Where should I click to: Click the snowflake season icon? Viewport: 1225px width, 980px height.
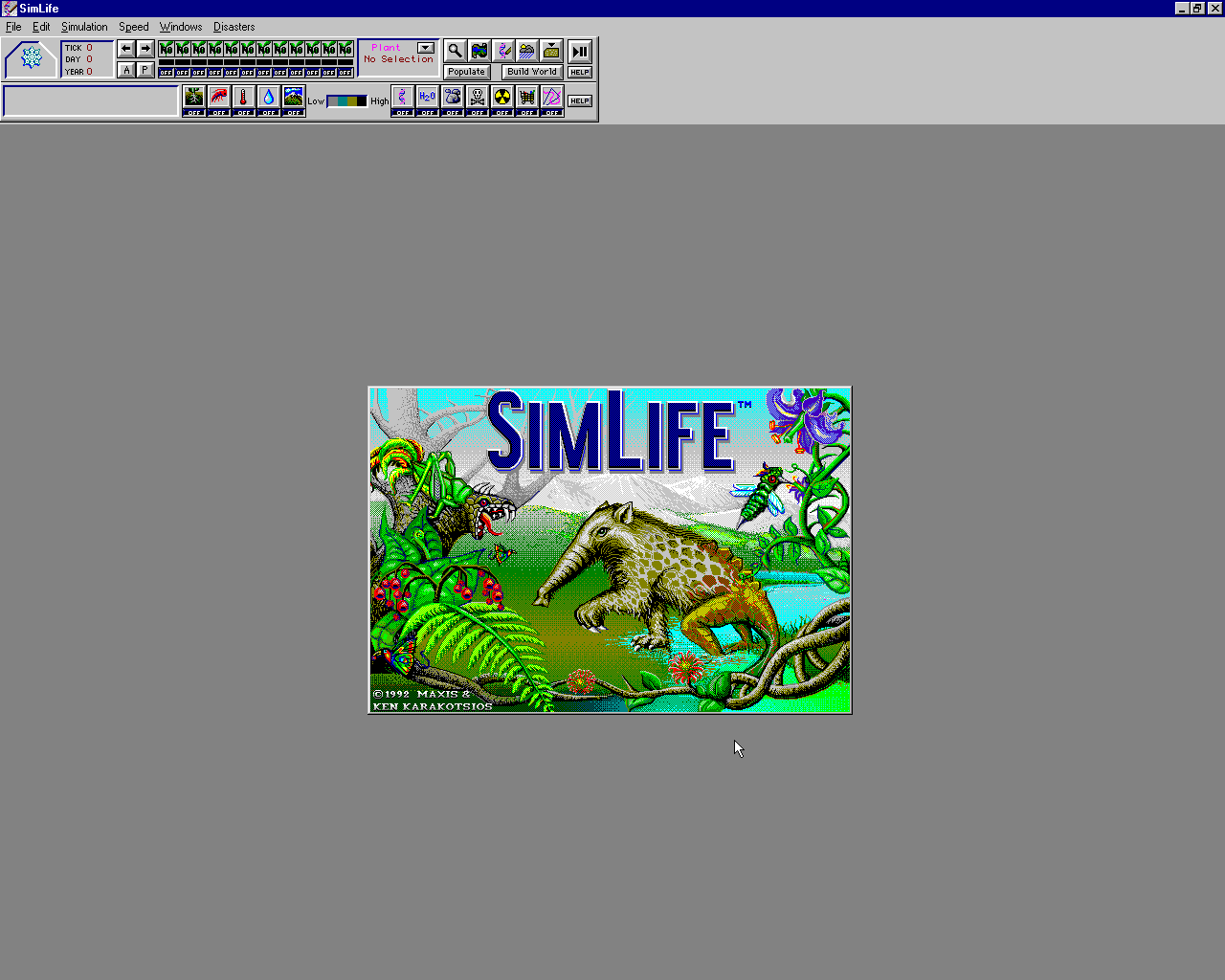point(31,59)
